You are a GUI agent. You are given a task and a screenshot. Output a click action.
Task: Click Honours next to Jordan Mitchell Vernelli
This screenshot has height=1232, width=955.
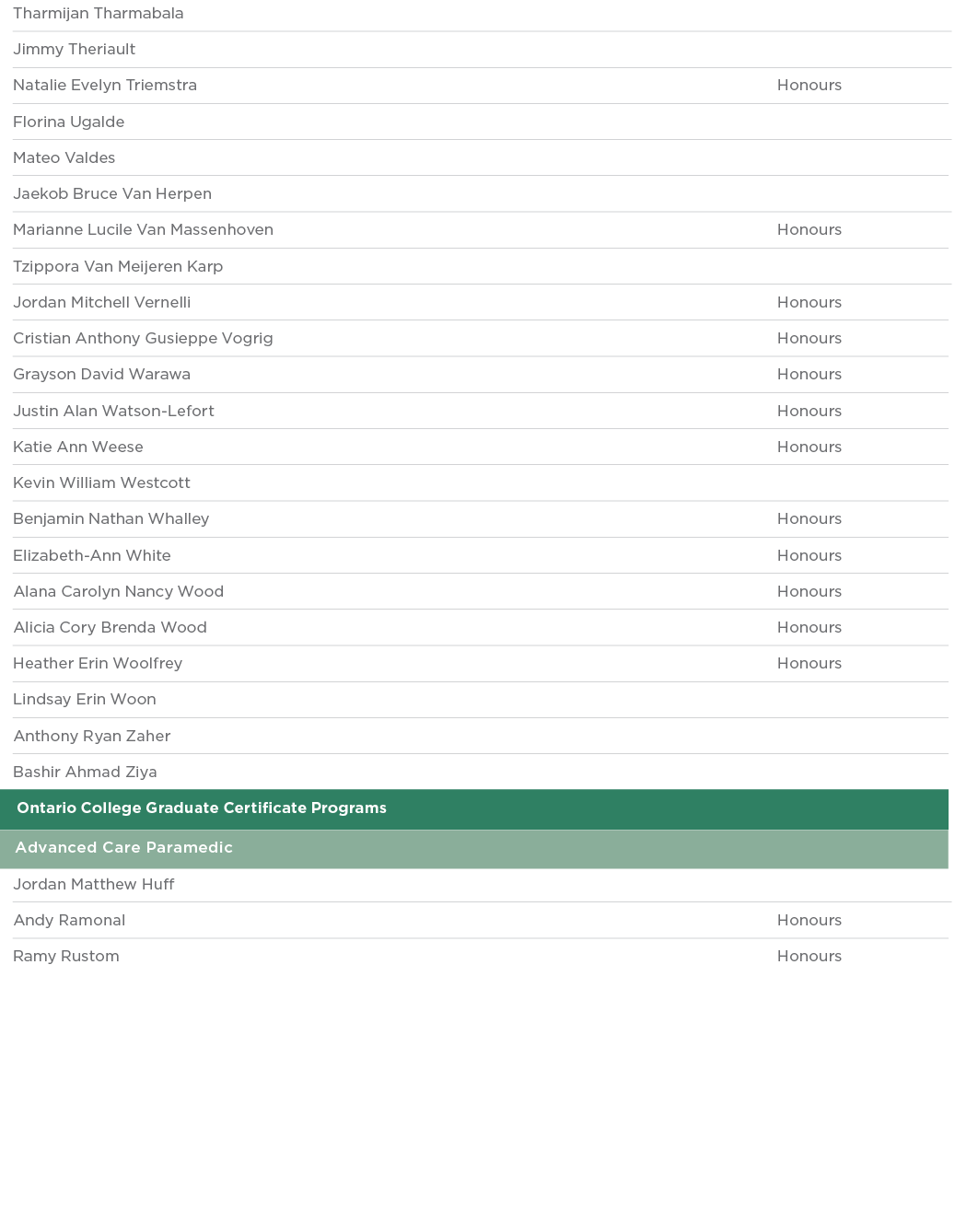(x=809, y=303)
